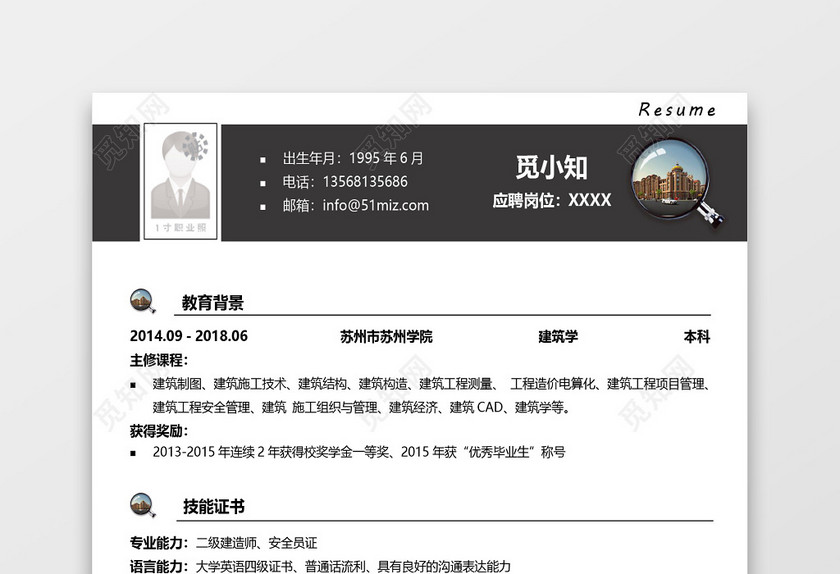Click the magnifier icon beside 技能证书

click(143, 505)
